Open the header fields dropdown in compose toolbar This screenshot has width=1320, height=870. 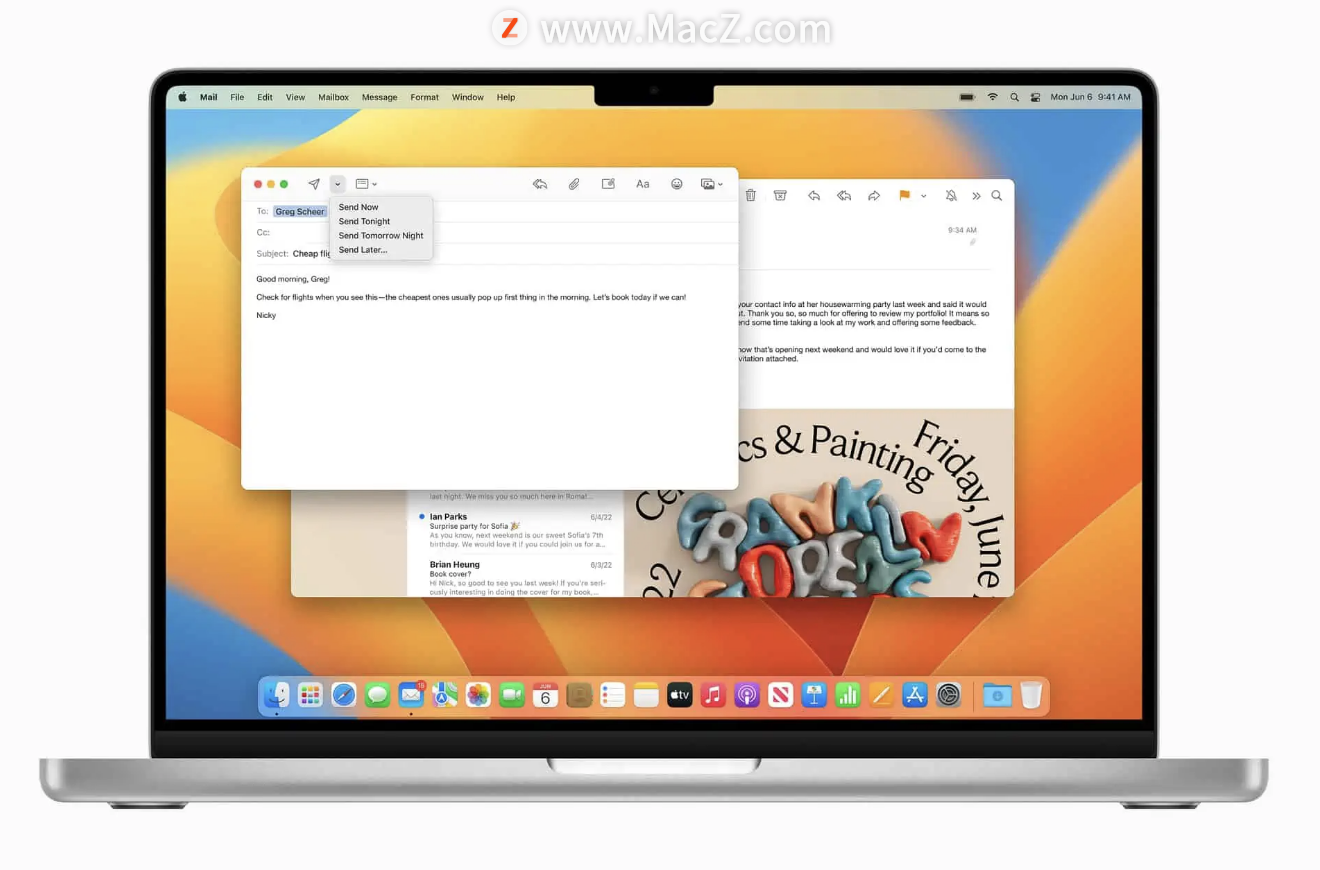[x=366, y=184]
